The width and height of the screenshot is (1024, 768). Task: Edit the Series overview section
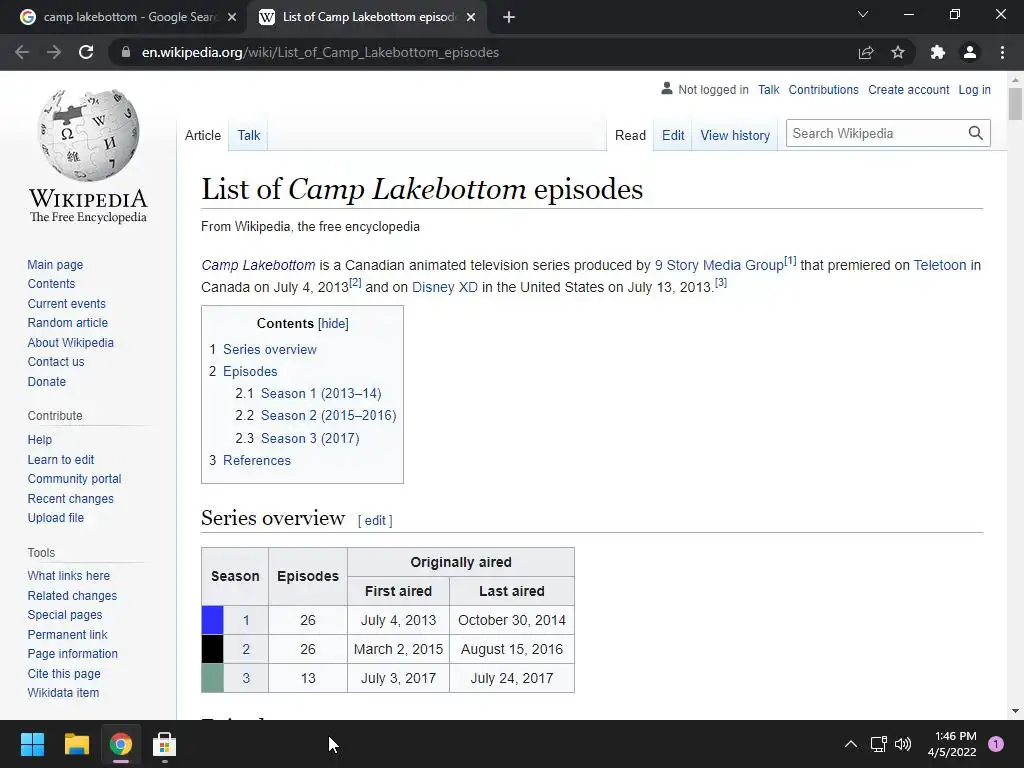point(375,520)
